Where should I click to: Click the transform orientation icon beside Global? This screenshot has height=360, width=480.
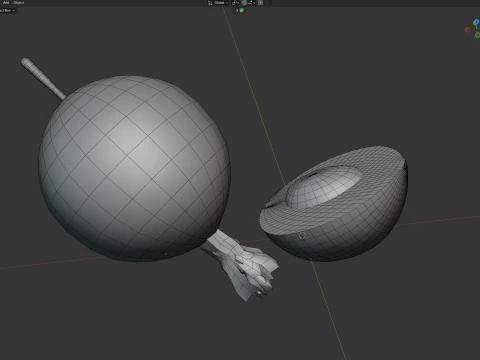(210, 3)
